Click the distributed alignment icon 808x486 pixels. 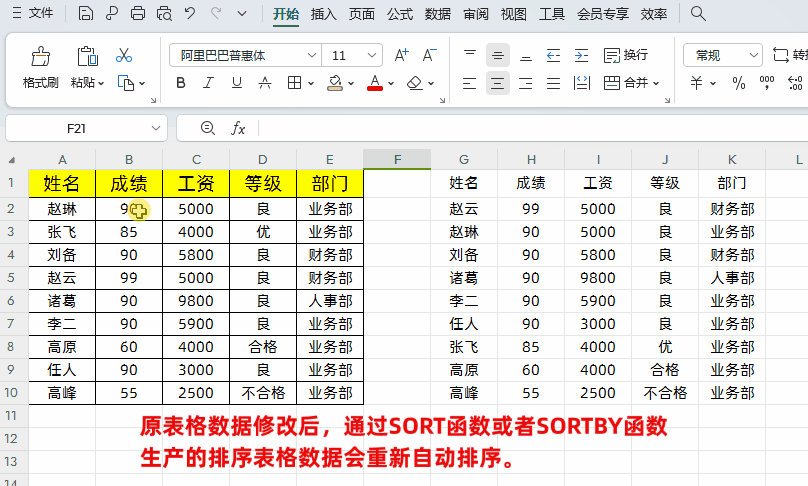[581, 82]
